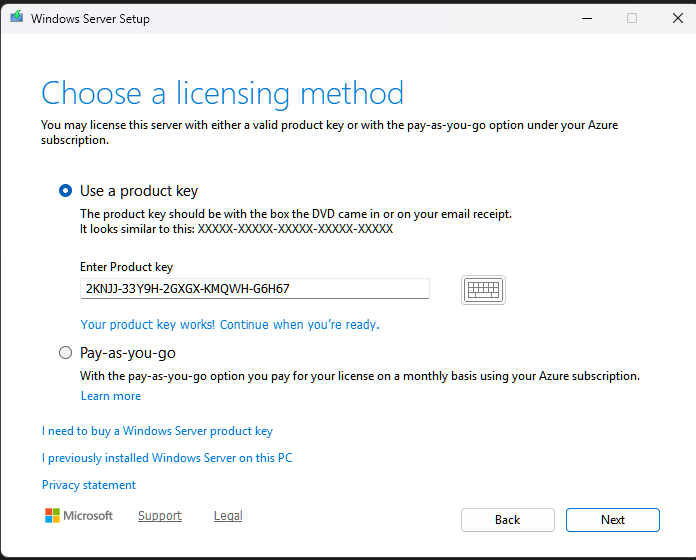Click the Microsoft logo in footer
696x560 pixels.
pos(78,516)
